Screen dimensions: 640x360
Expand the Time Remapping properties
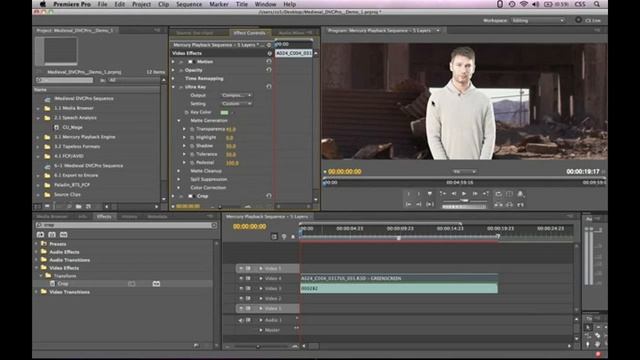173,78
